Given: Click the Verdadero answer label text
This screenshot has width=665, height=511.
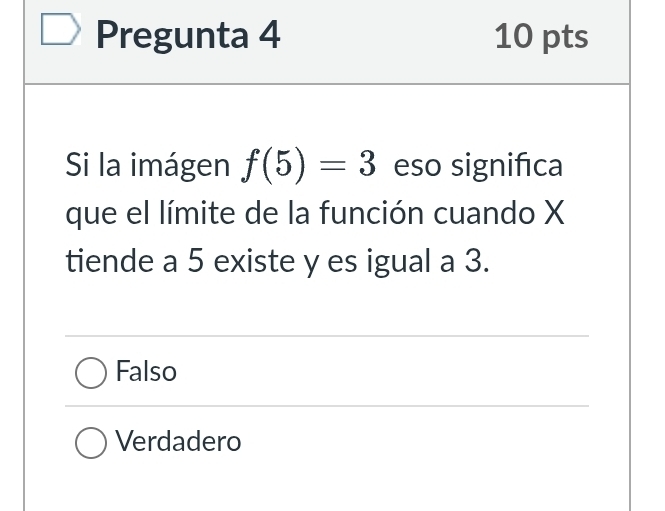Looking at the screenshot, I should click(179, 442).
